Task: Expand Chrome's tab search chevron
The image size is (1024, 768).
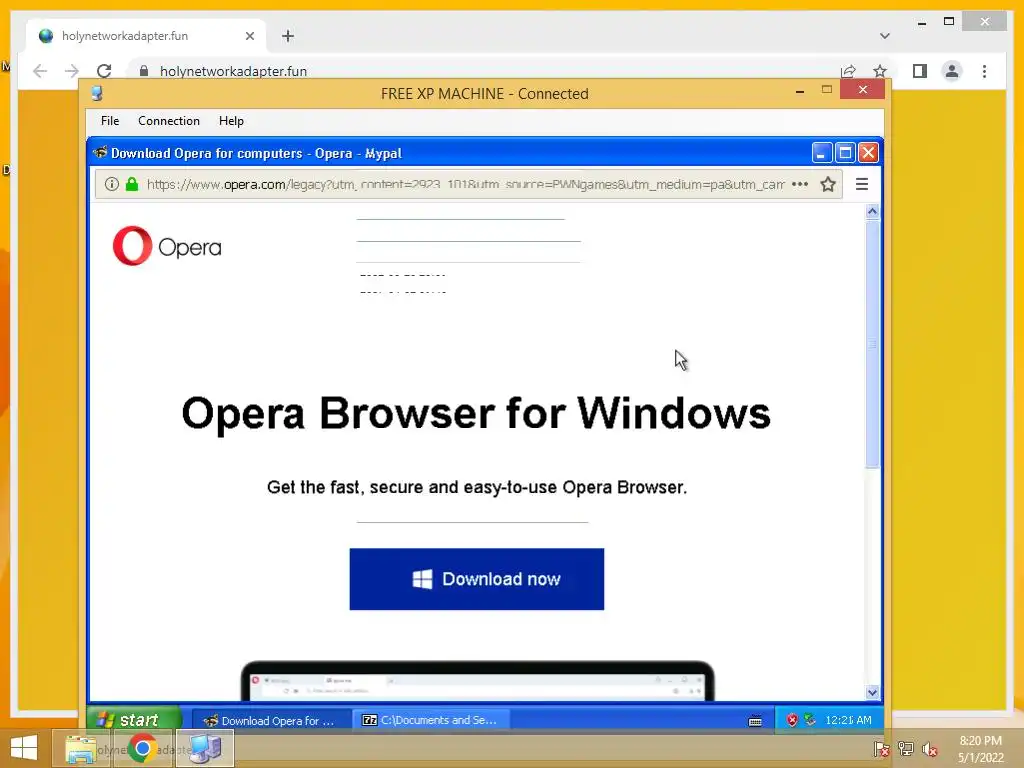Action: [x=884, y=36]
